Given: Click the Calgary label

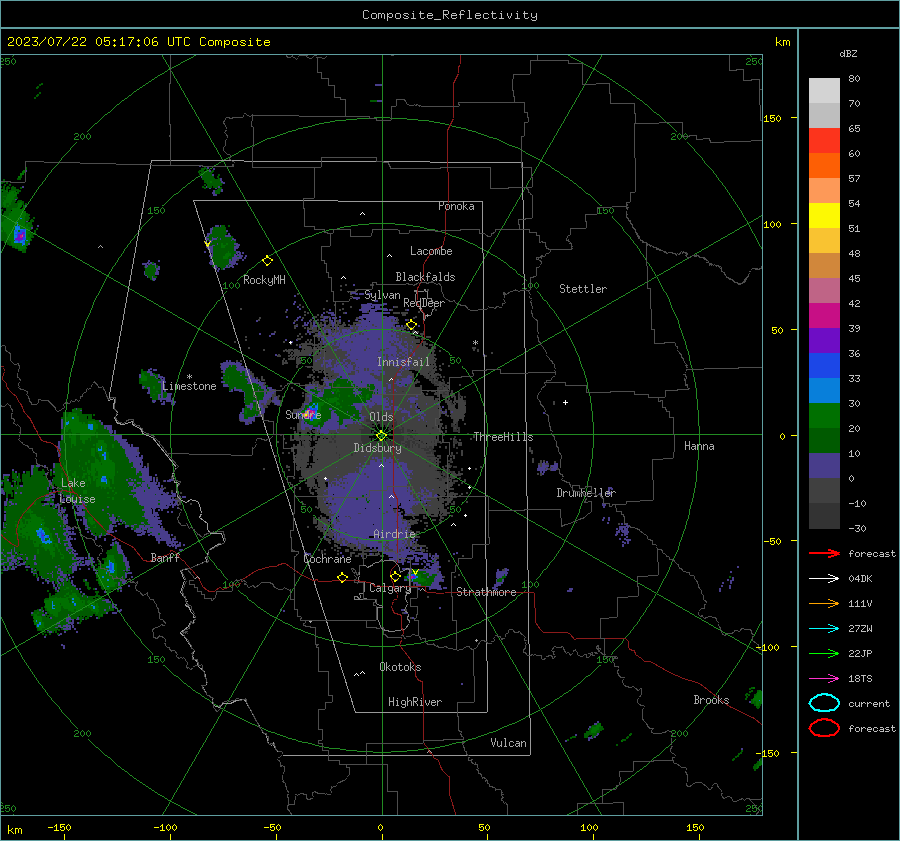Looking at the screenshot, I should point(390,588).
